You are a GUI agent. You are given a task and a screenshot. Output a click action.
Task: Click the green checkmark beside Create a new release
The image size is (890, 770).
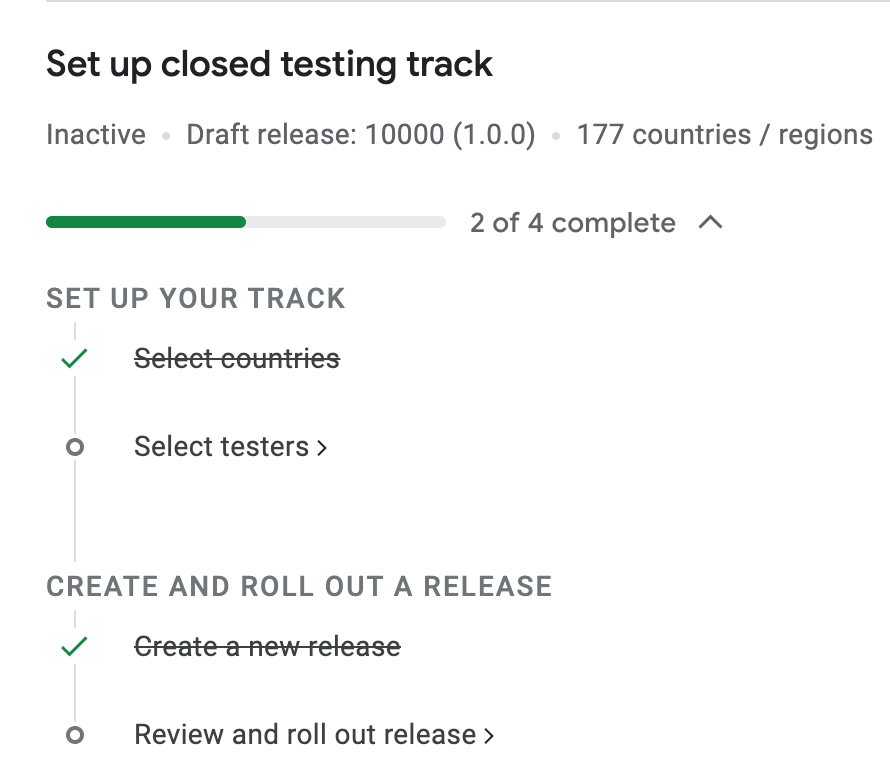click(74, 647)
